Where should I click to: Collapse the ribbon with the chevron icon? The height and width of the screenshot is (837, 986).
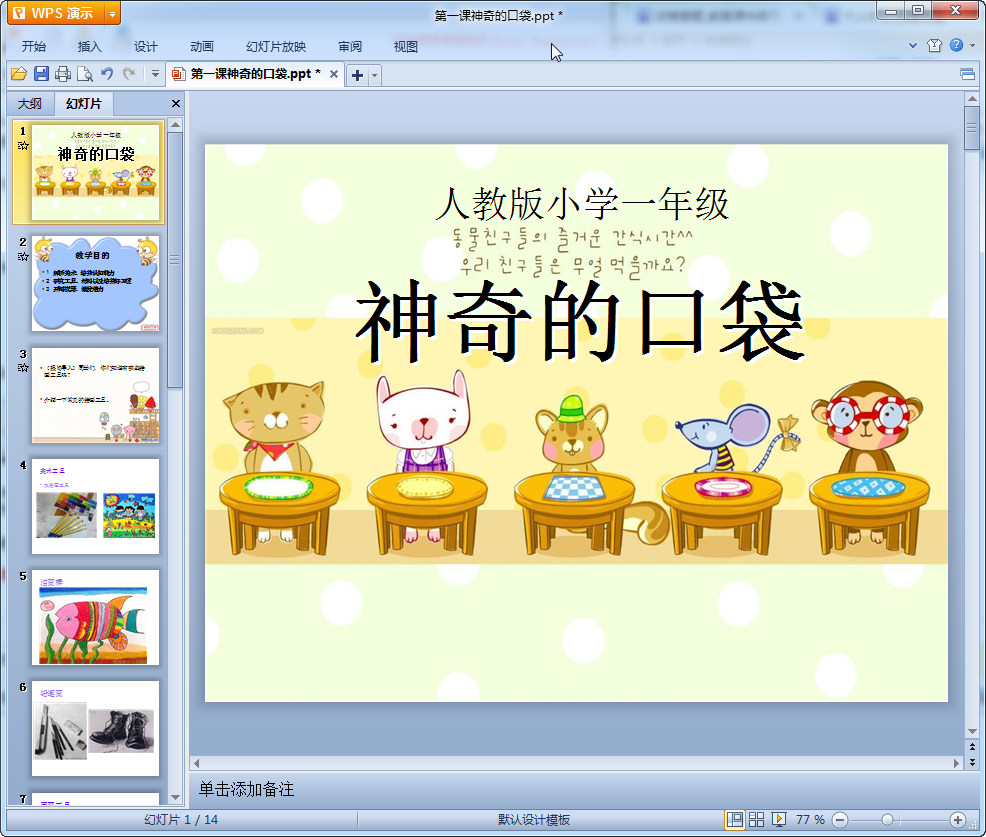point(913,45)
